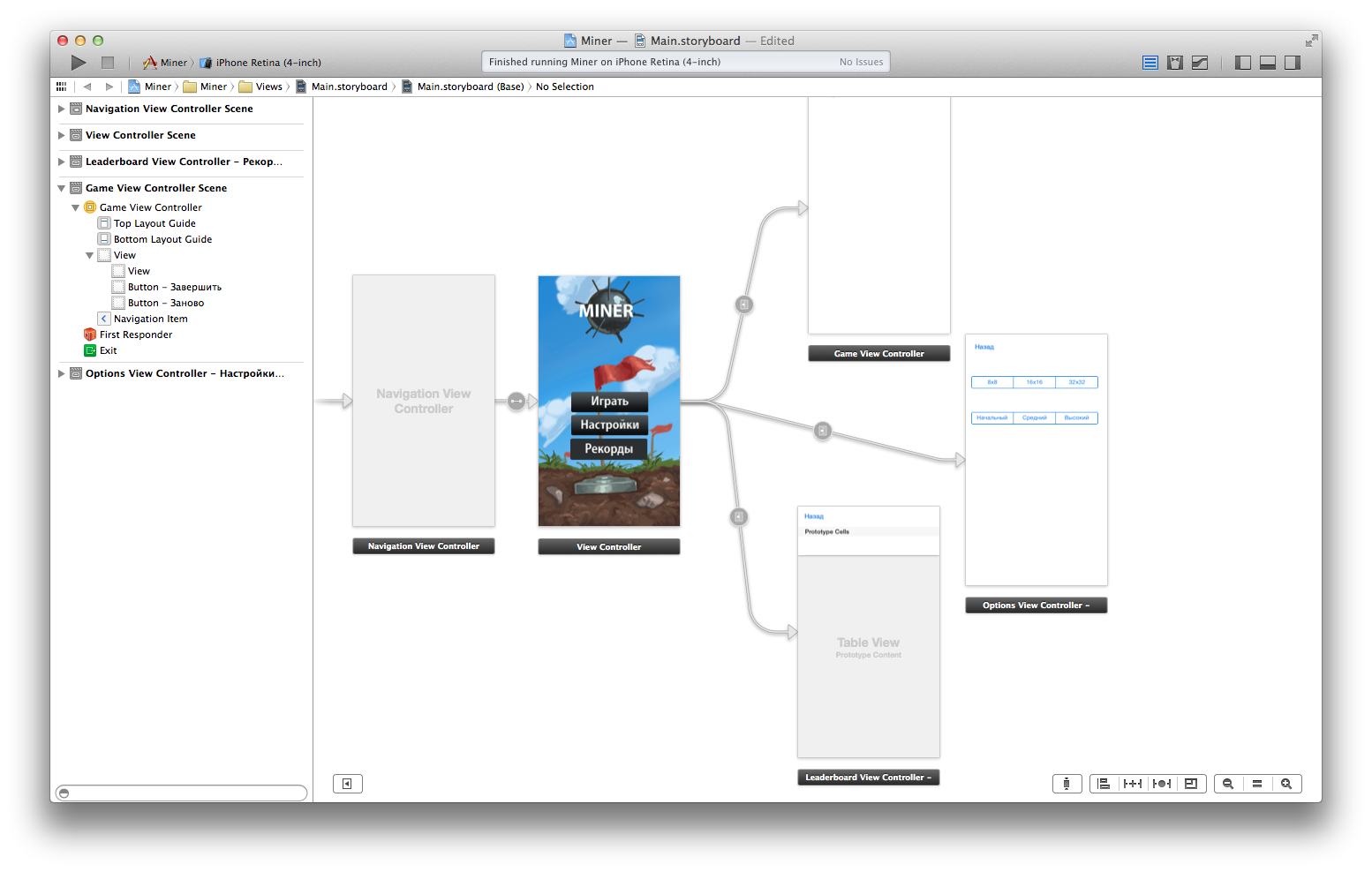Expand the Options View Controller scene

pyautogui.click(x=61, y=373)
